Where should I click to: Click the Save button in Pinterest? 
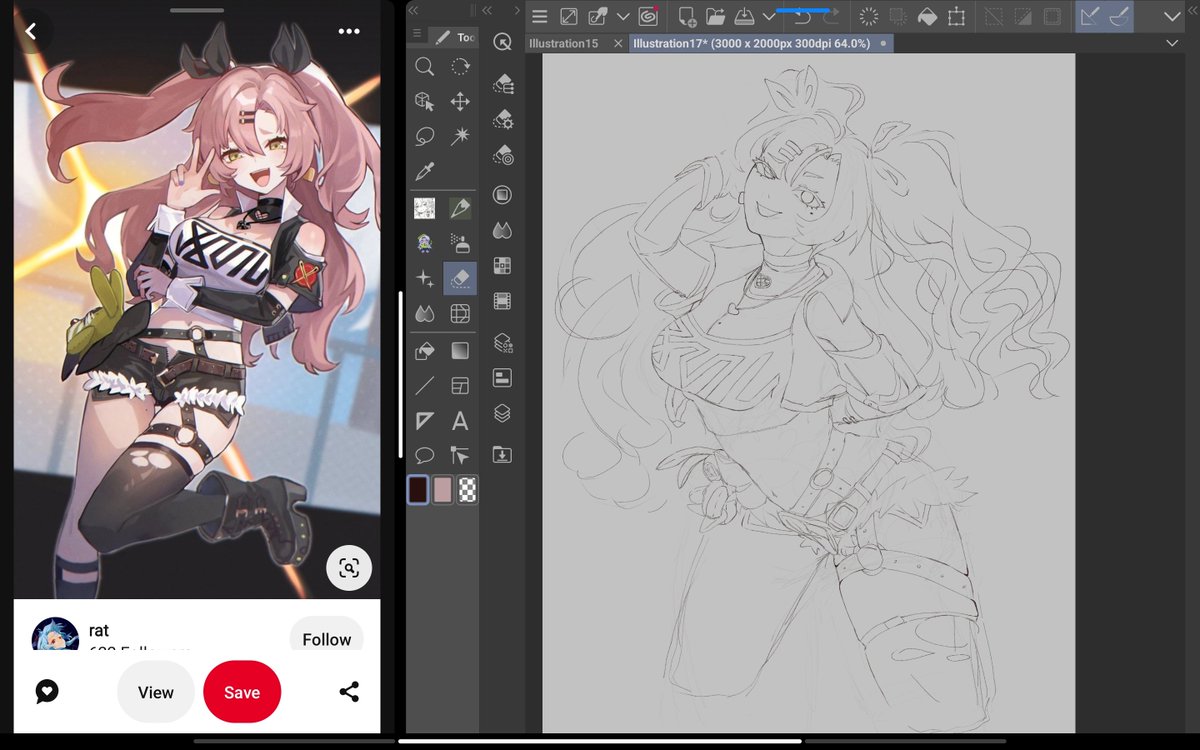coord(242,692)
